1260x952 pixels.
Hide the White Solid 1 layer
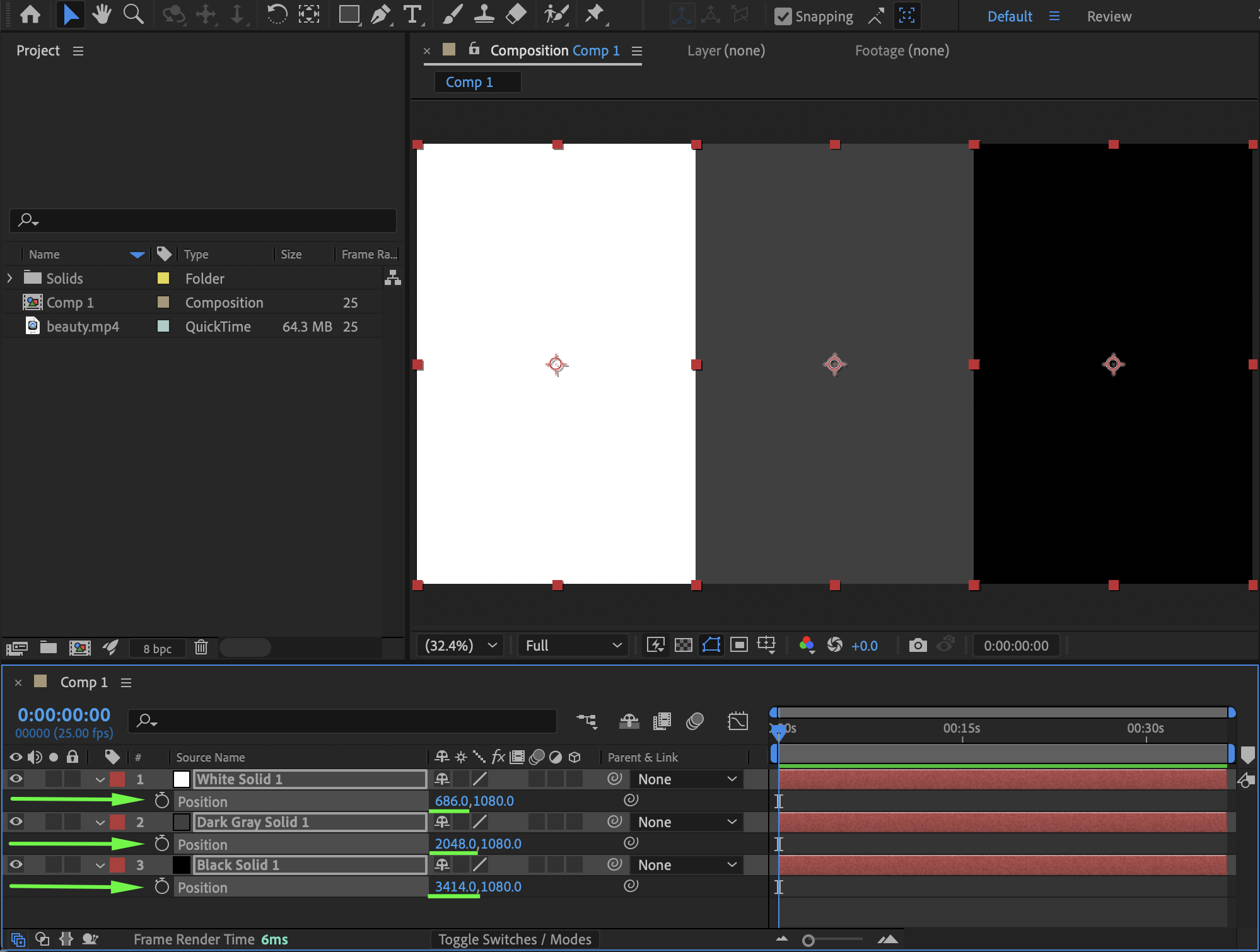(x=16, y=779)
